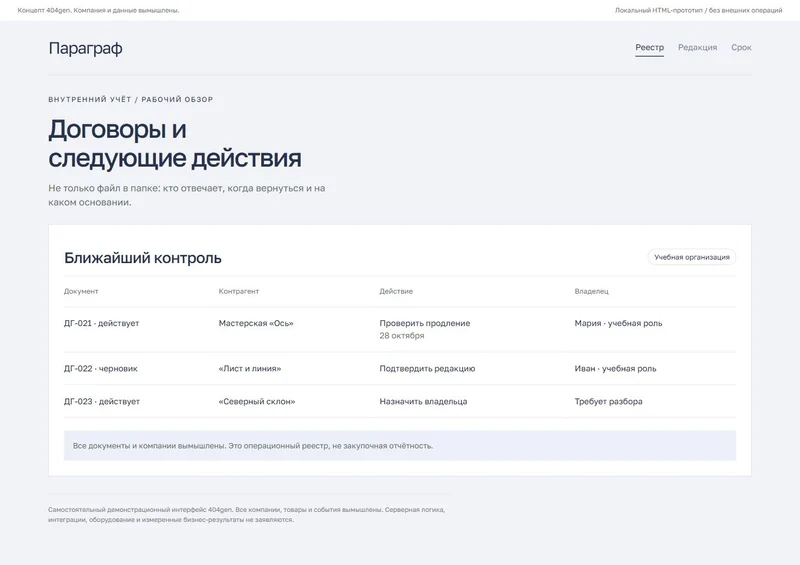Go to the Срок tab
800x565 pixels.
[x=741, y=47]
